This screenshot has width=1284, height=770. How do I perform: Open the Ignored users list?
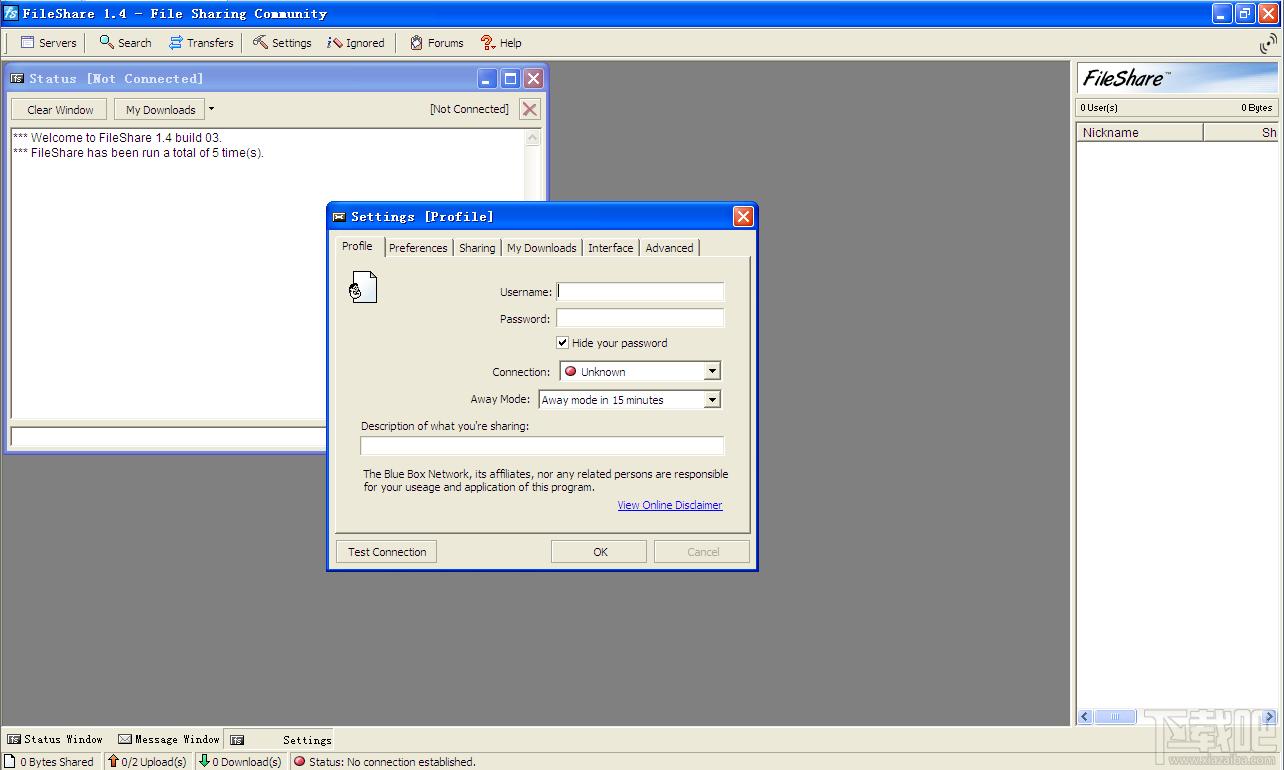(356, 43)
